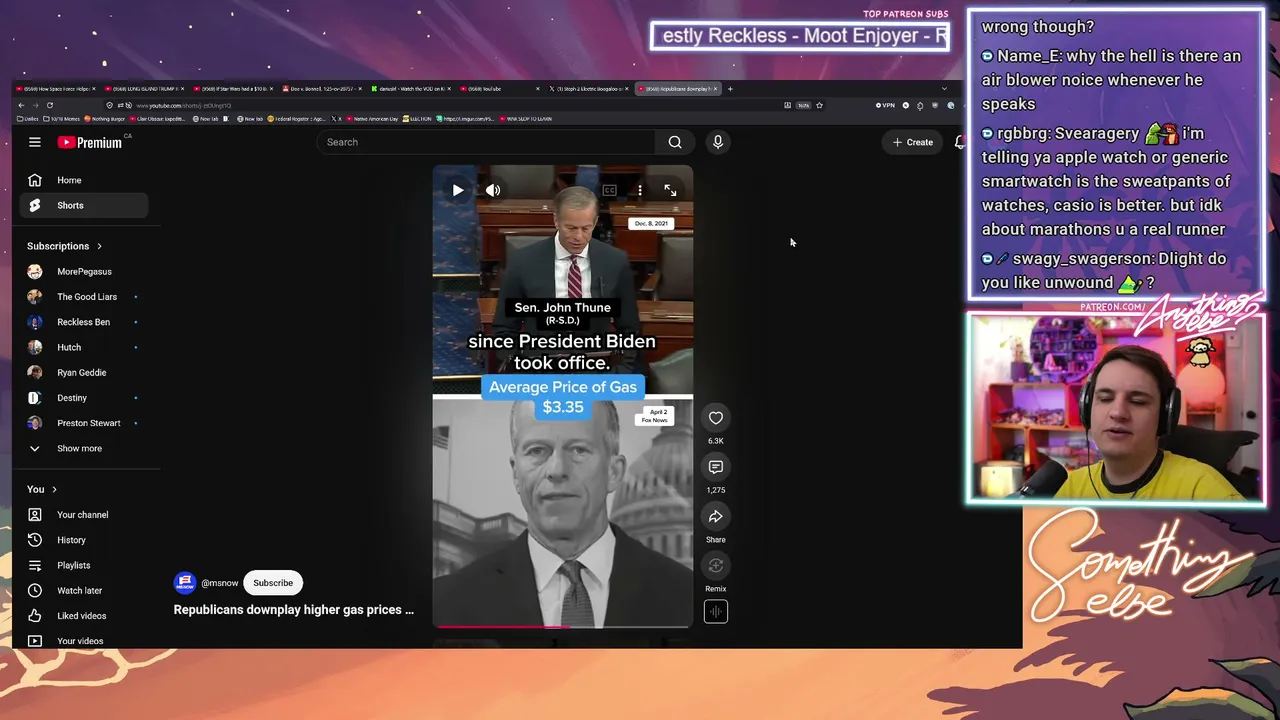
Task: Click the browser page zoom percentage indicator
Action: click(x=803, y=105)
